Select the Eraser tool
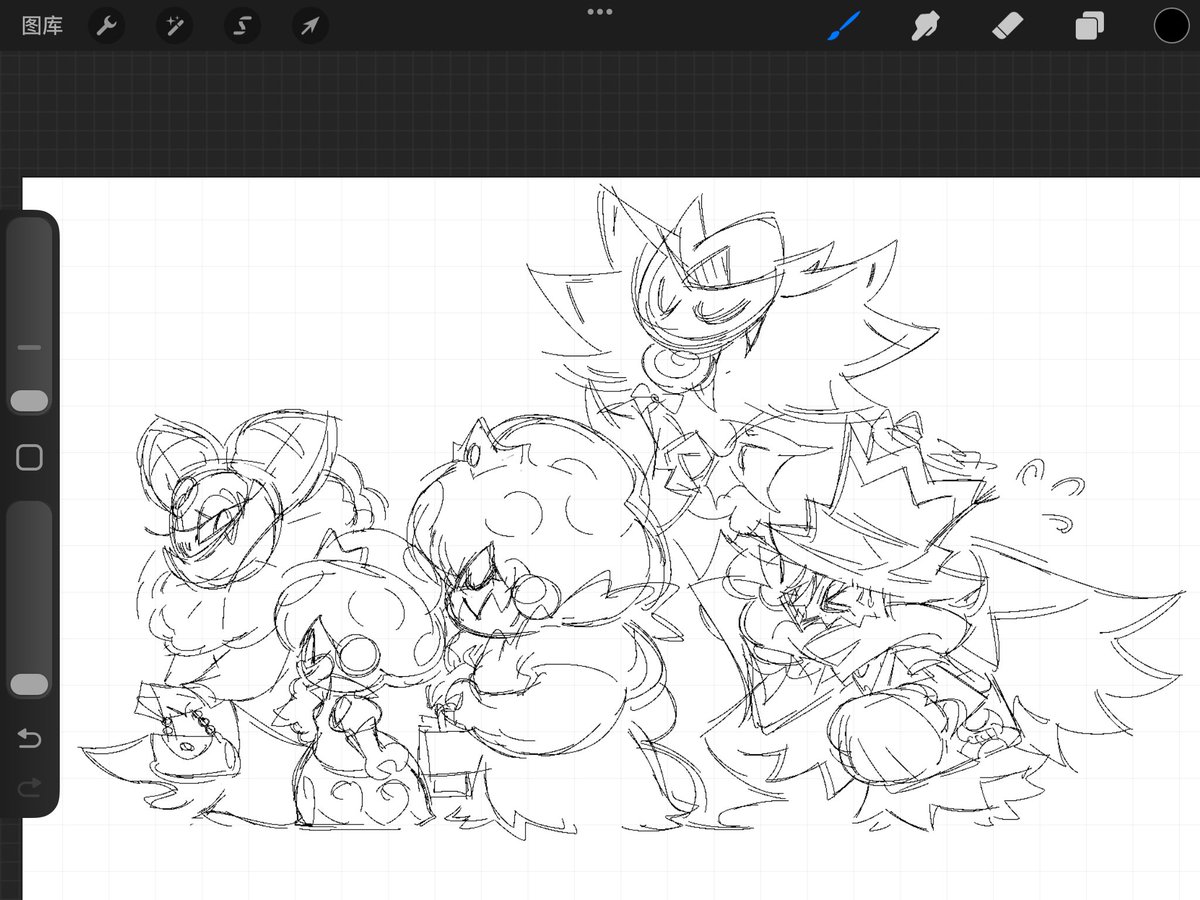1200x900 pixels. point(1008,26)
